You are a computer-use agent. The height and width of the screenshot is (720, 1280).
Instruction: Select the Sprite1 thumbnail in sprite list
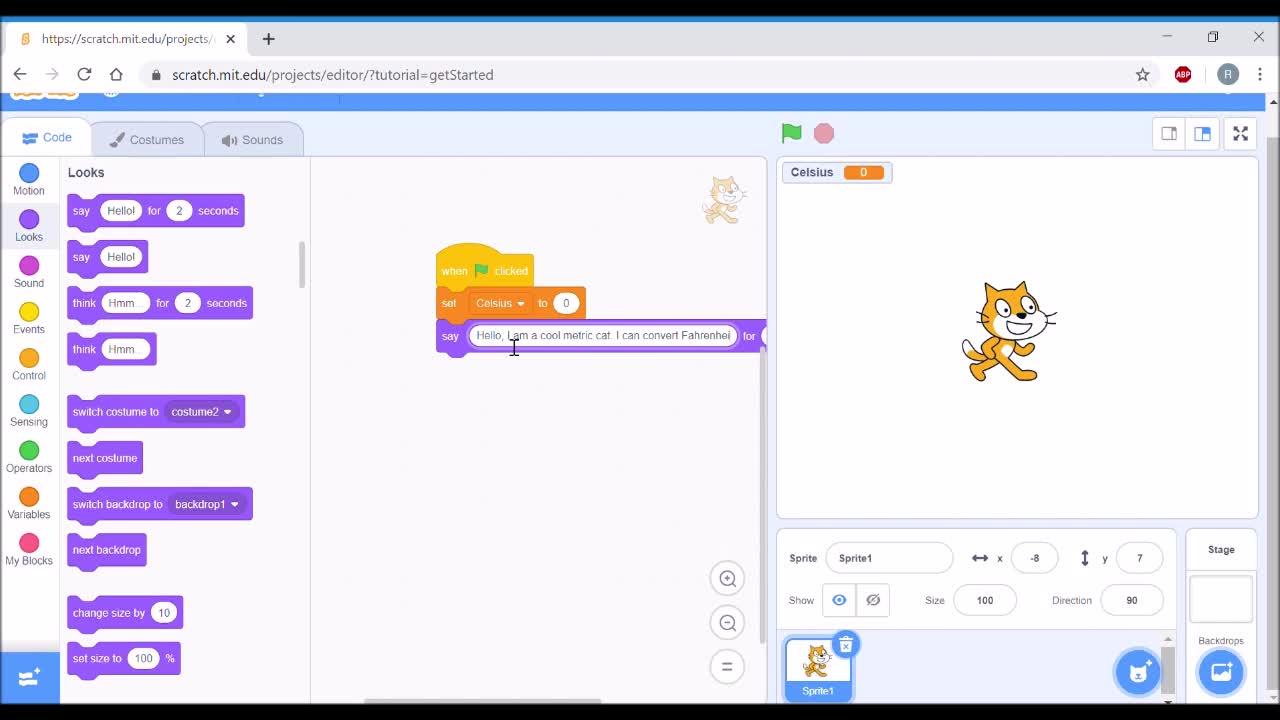[818, 669]
